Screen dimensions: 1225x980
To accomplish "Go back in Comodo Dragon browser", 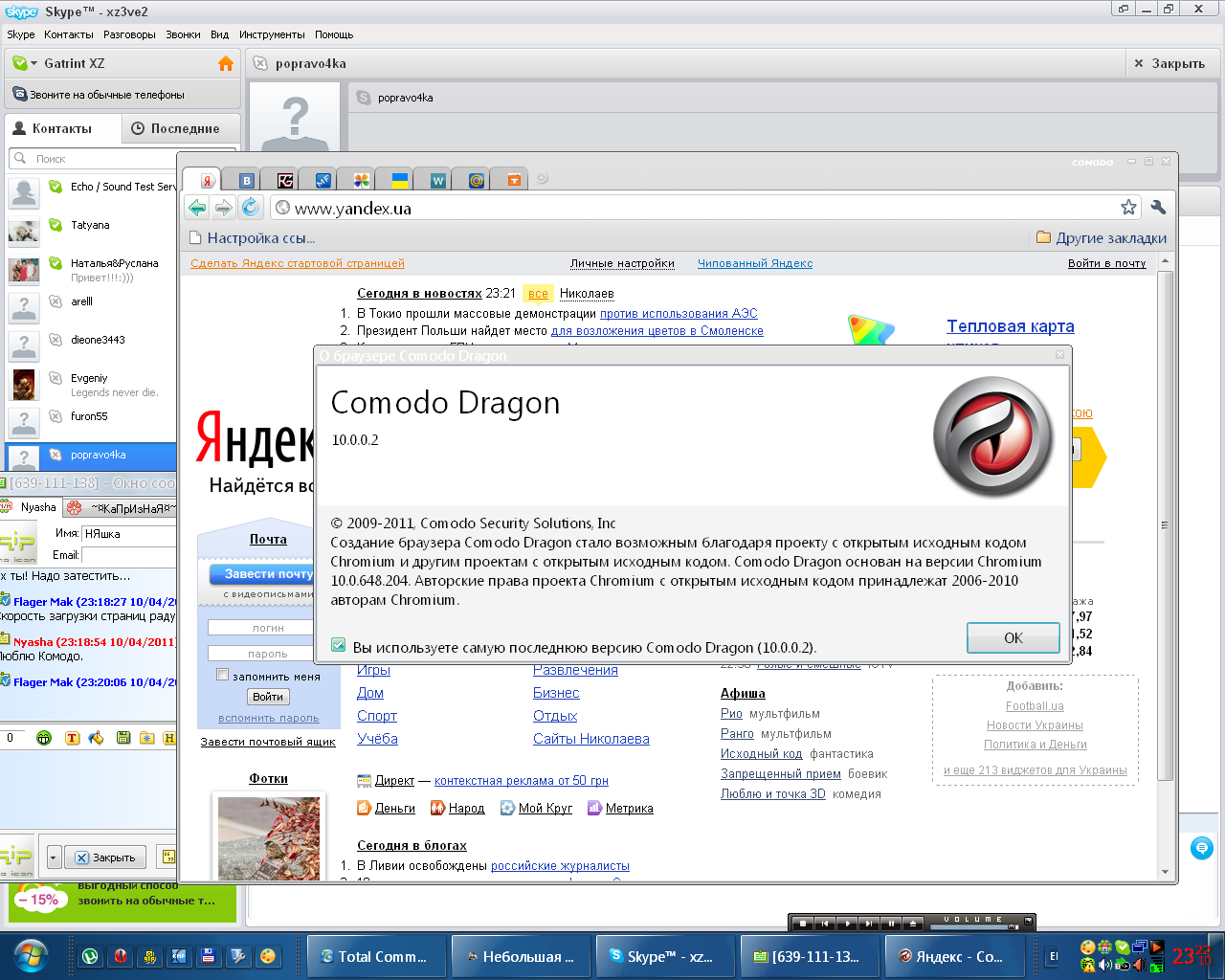I will click(x=197, y=208).
